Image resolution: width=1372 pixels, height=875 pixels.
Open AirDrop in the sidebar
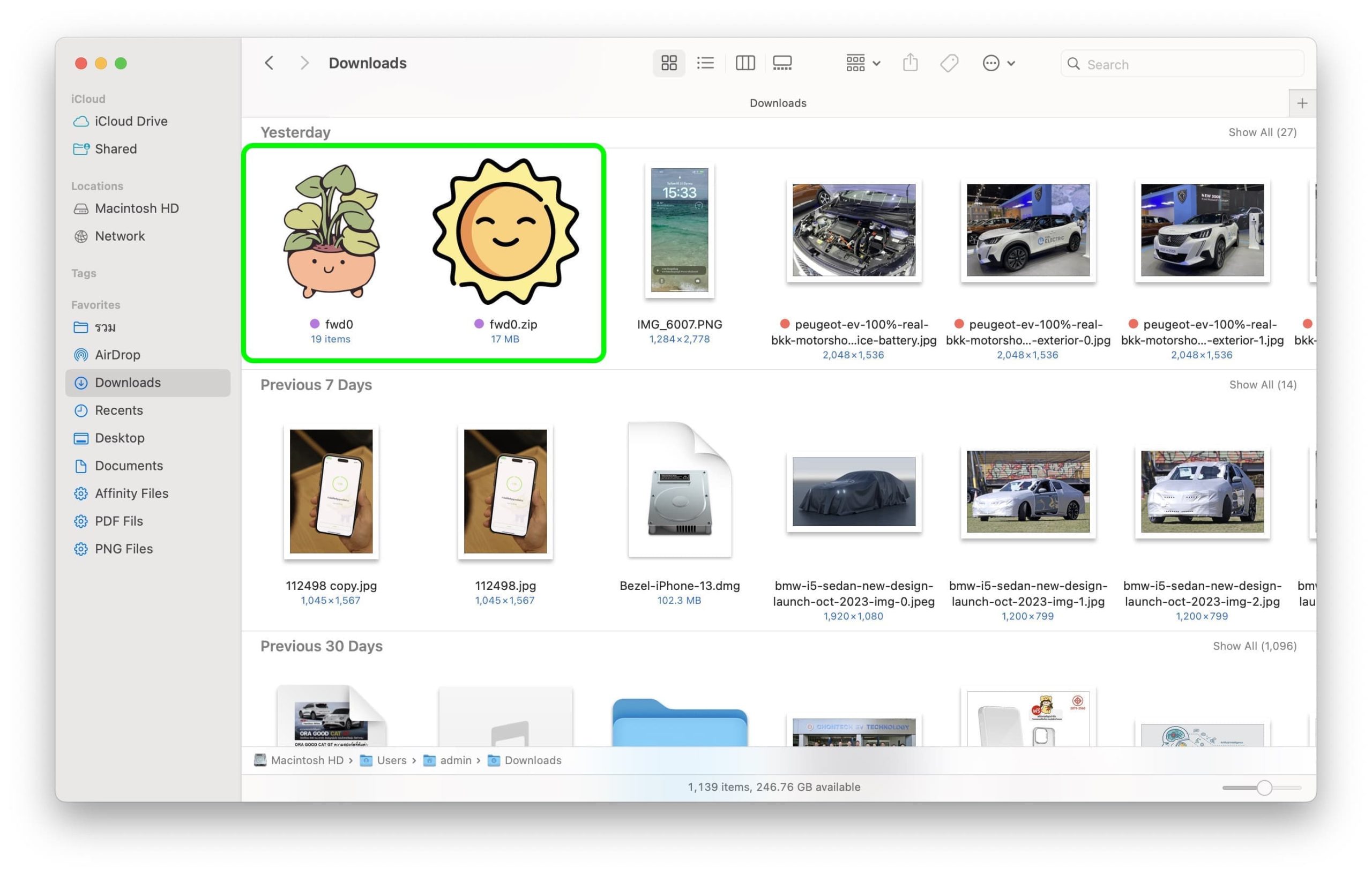117,355
